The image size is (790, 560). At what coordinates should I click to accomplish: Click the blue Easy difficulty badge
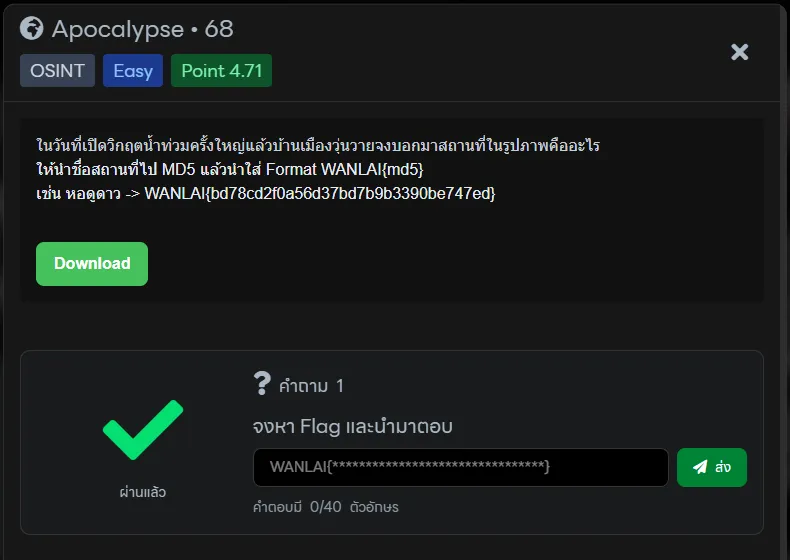(133, 71)
